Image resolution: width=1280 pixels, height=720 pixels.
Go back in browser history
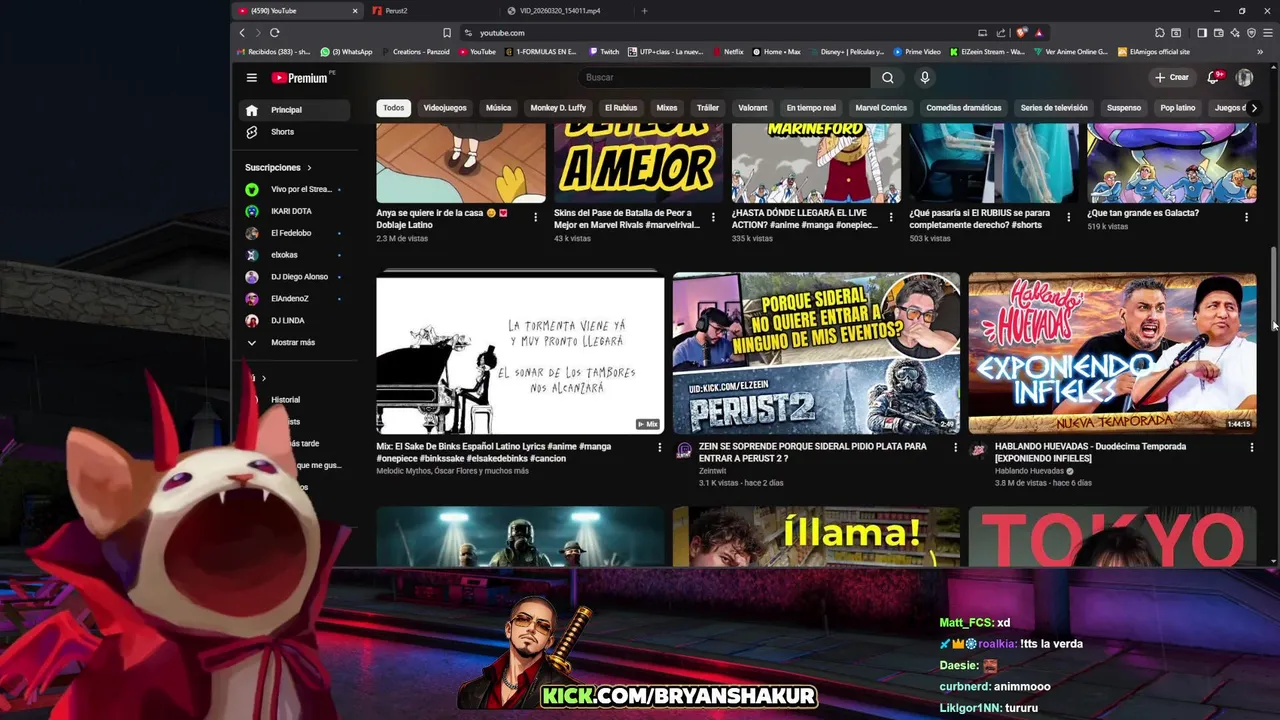click(242, 33)
